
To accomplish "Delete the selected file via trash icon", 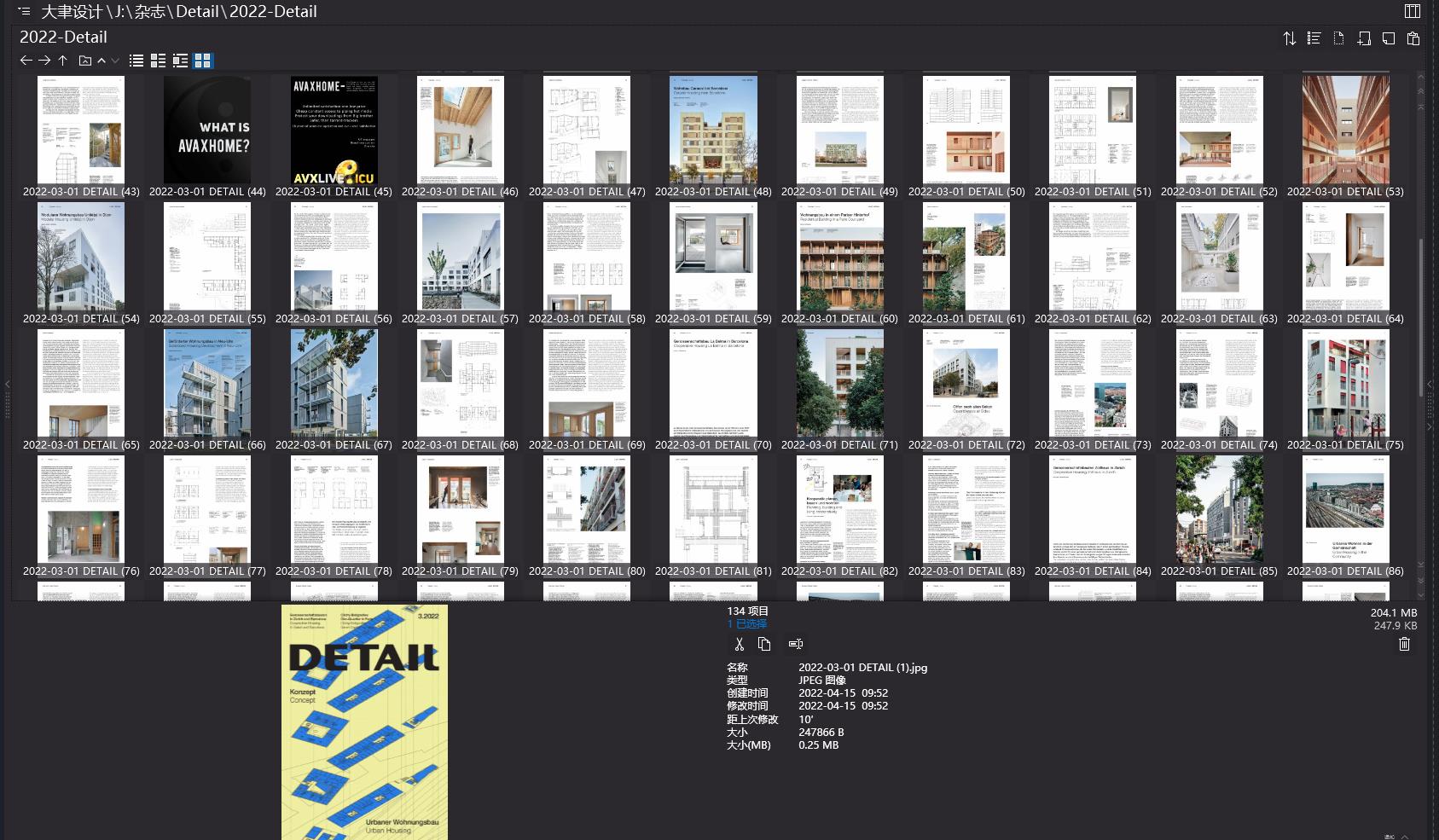I will tap(1405, 644).
